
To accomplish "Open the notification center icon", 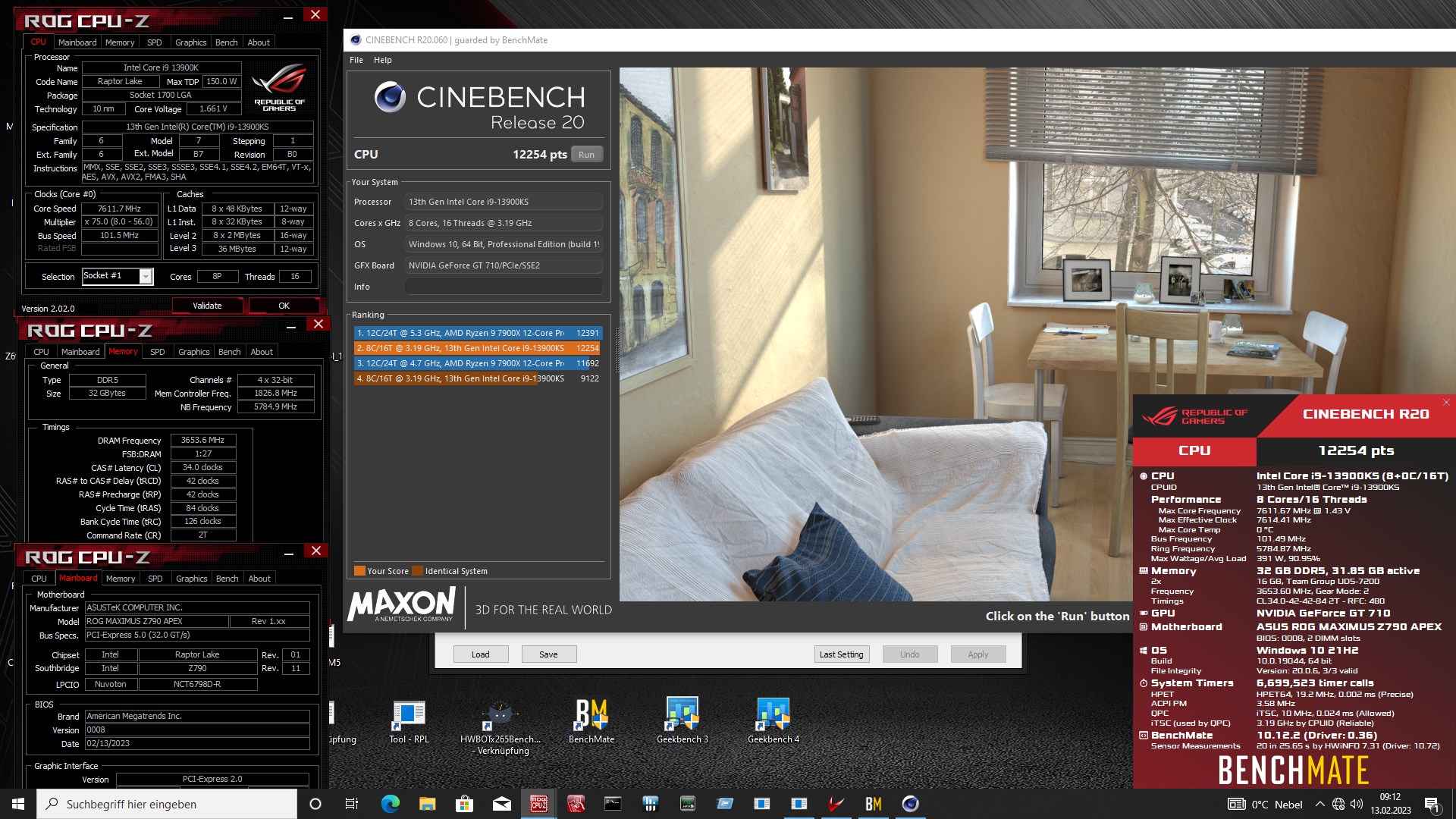I will [x=1432, y=804].
